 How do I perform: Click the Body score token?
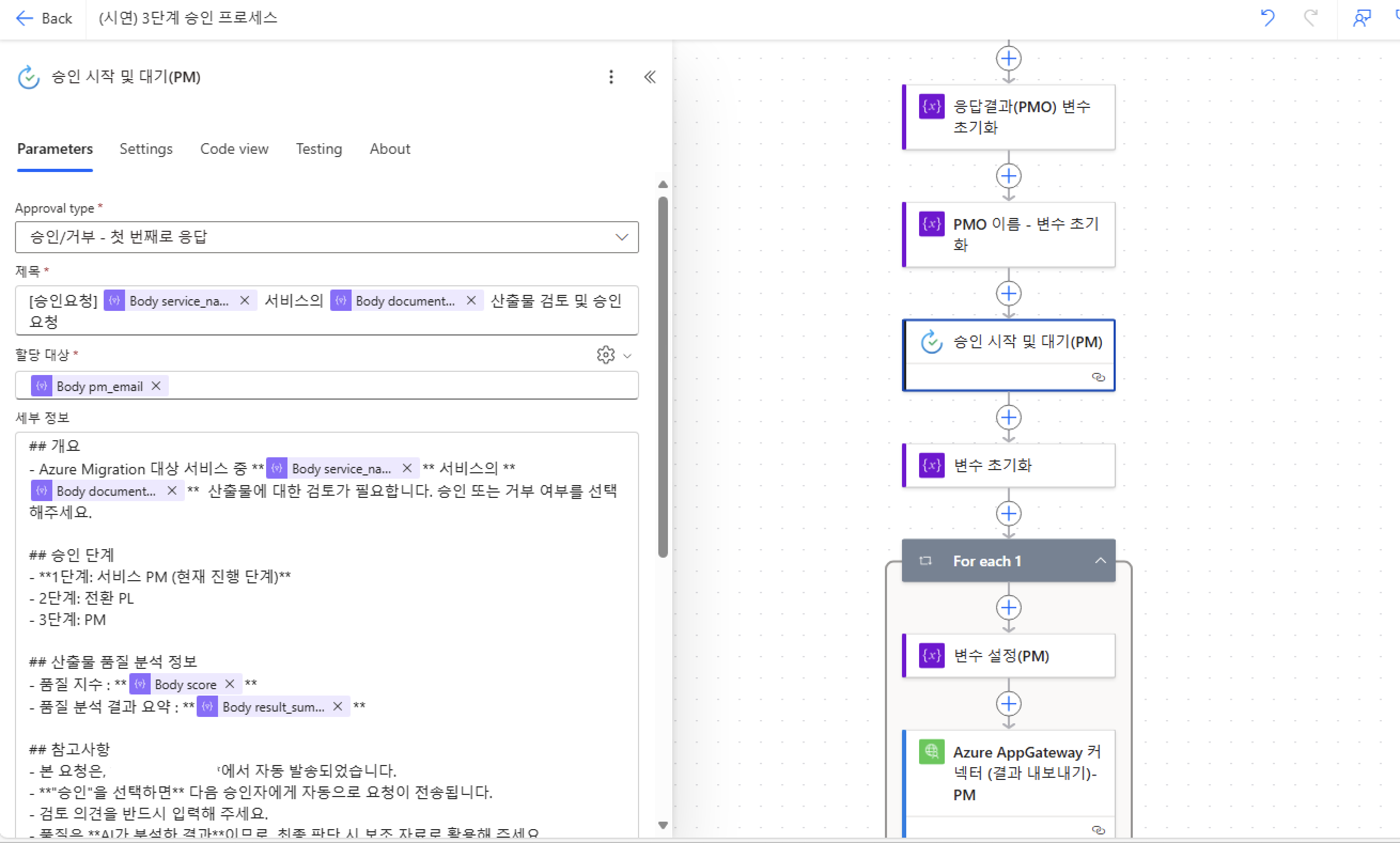coord(185,684)
